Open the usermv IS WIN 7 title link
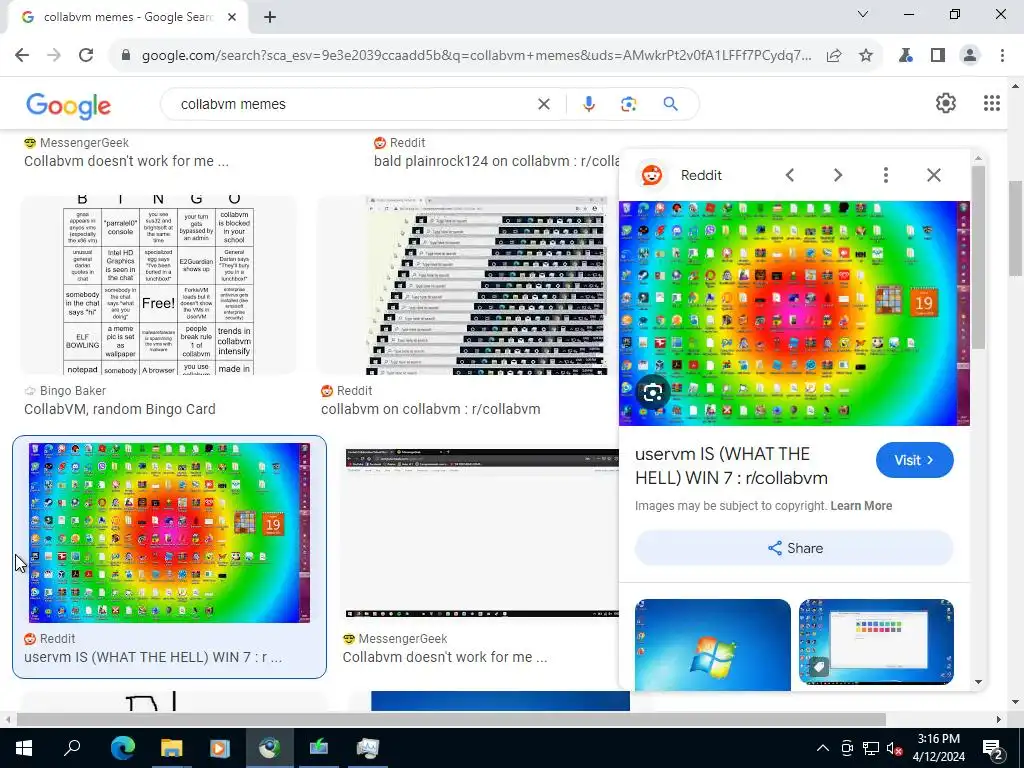The width and height of the screenshot is (1024, 768). click(x=731, y=466)
